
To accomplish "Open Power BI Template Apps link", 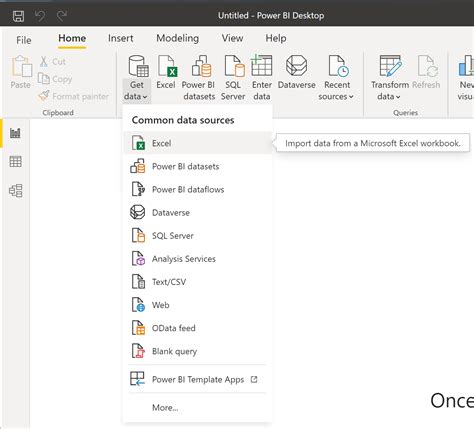I will 198,379.
